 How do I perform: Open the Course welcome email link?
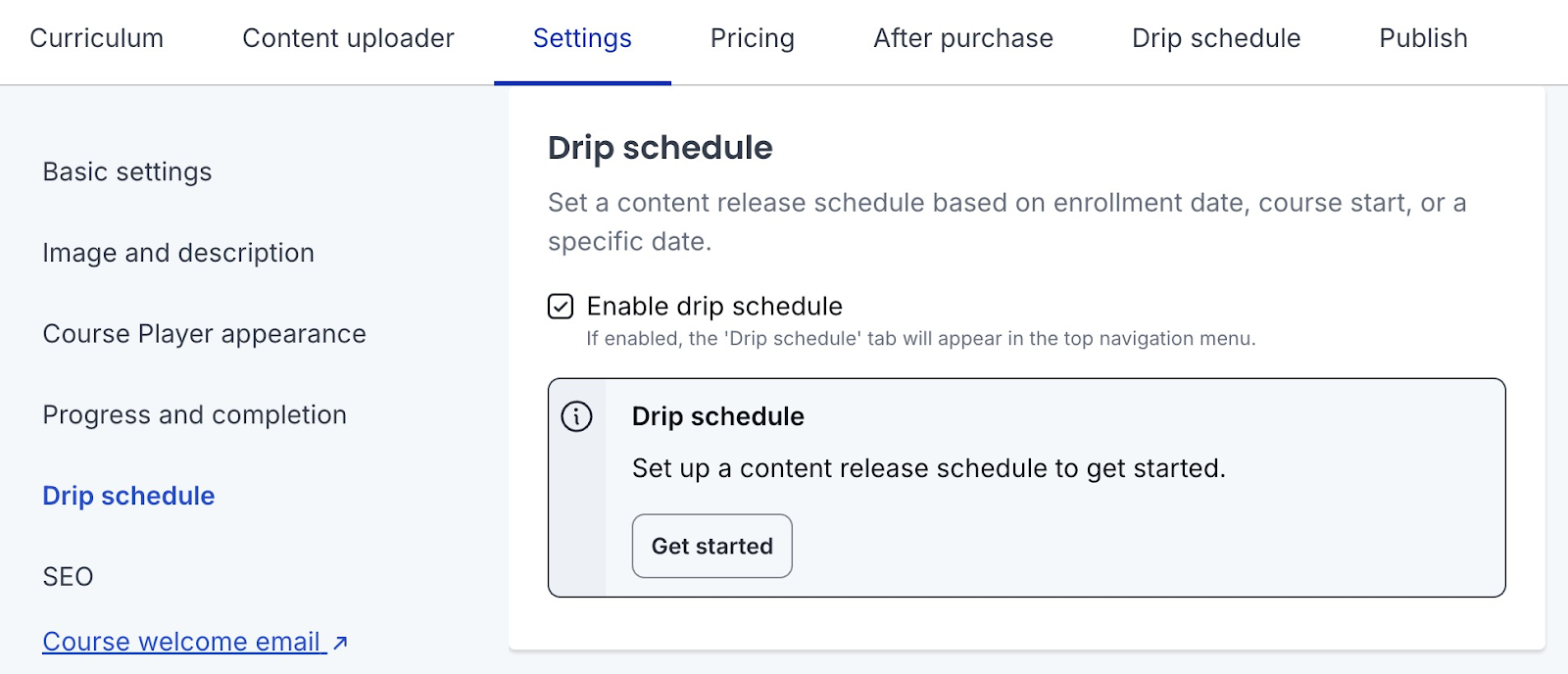click(182, 642)
